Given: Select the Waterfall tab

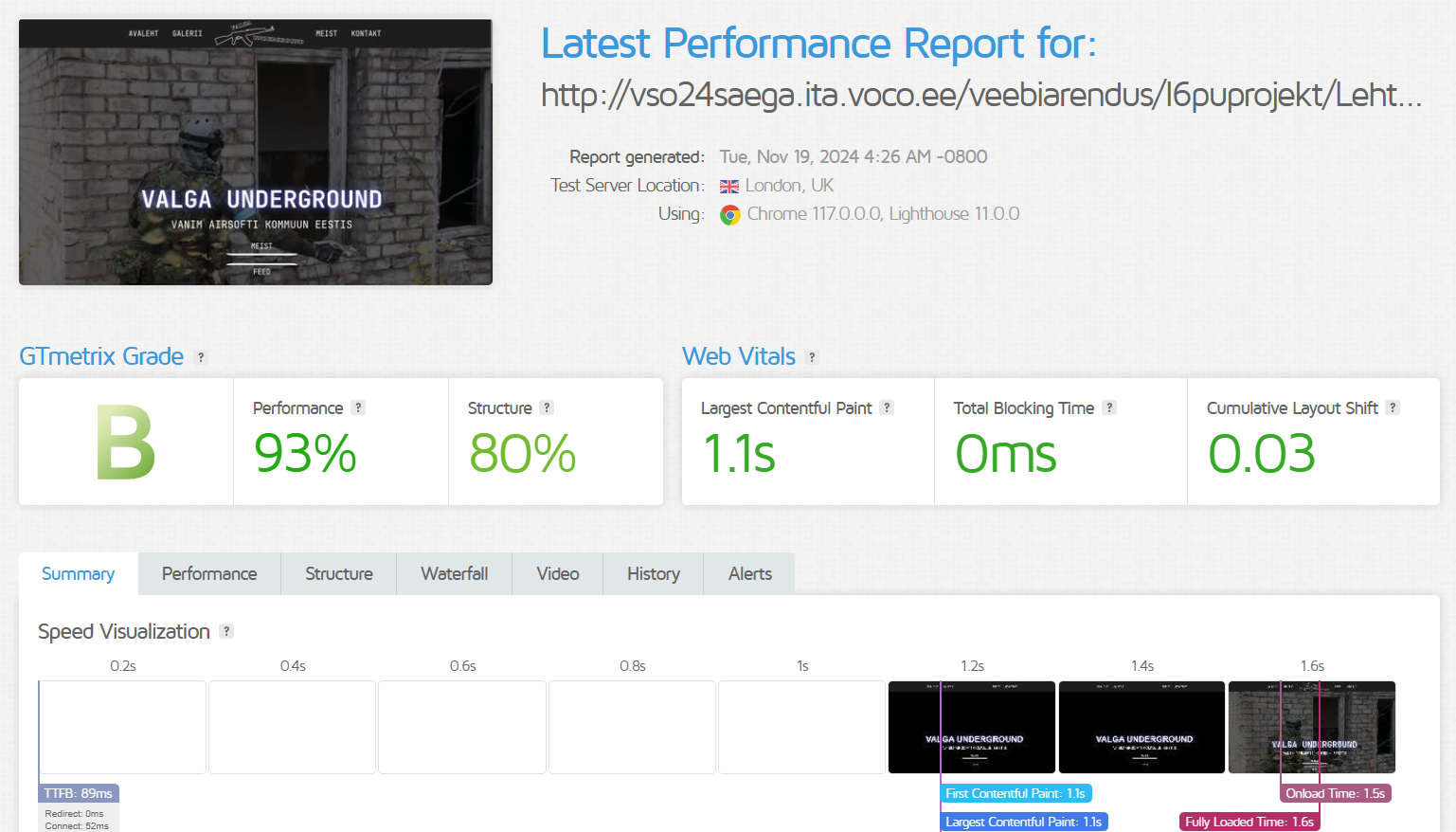Looking at the screenshot, I should click(454, 574).
